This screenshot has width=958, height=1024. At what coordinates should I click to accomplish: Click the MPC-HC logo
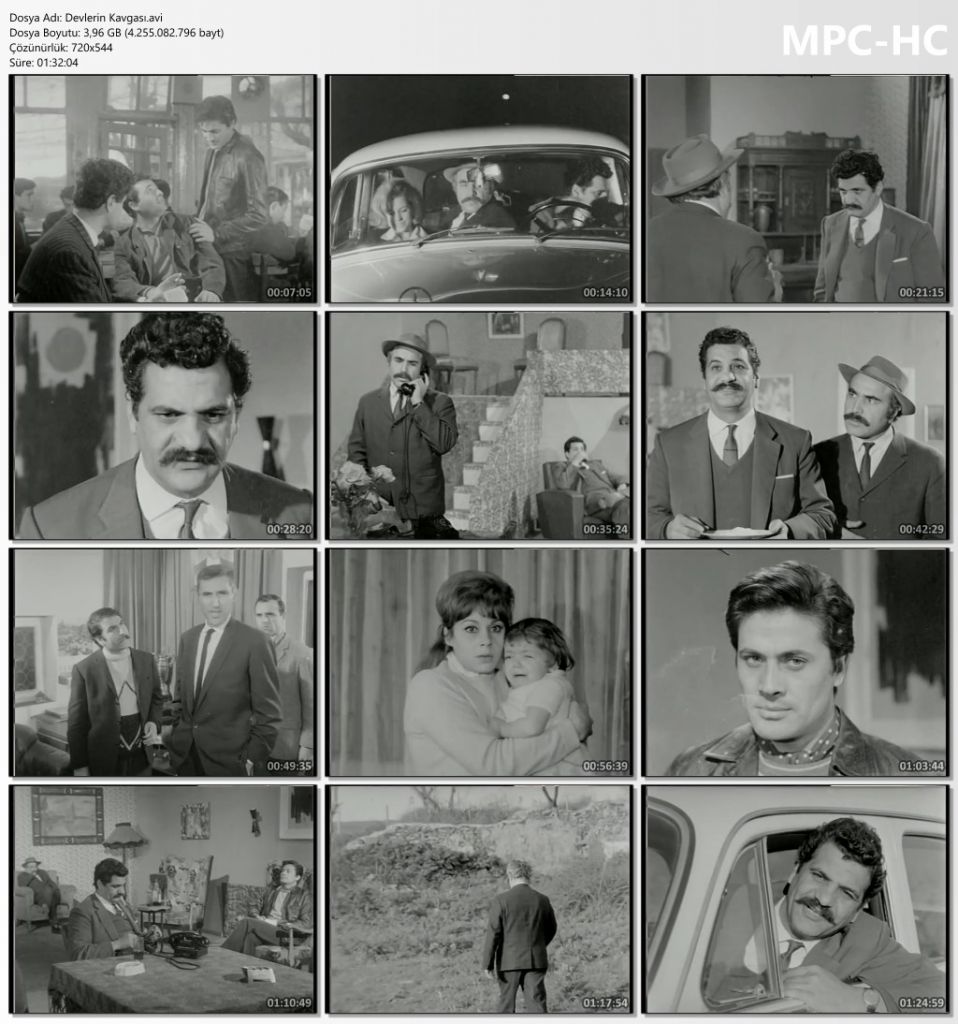click(863, 40)
